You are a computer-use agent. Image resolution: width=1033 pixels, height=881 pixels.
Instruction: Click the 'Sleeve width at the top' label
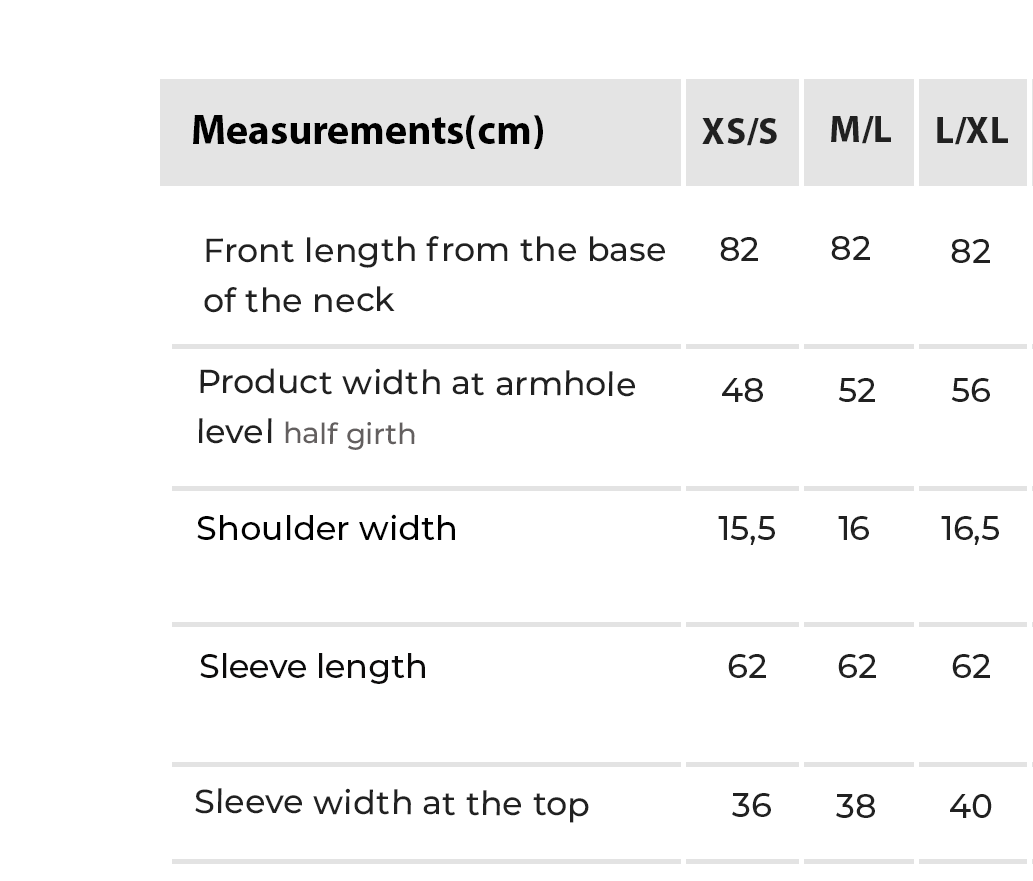[391, 803]
